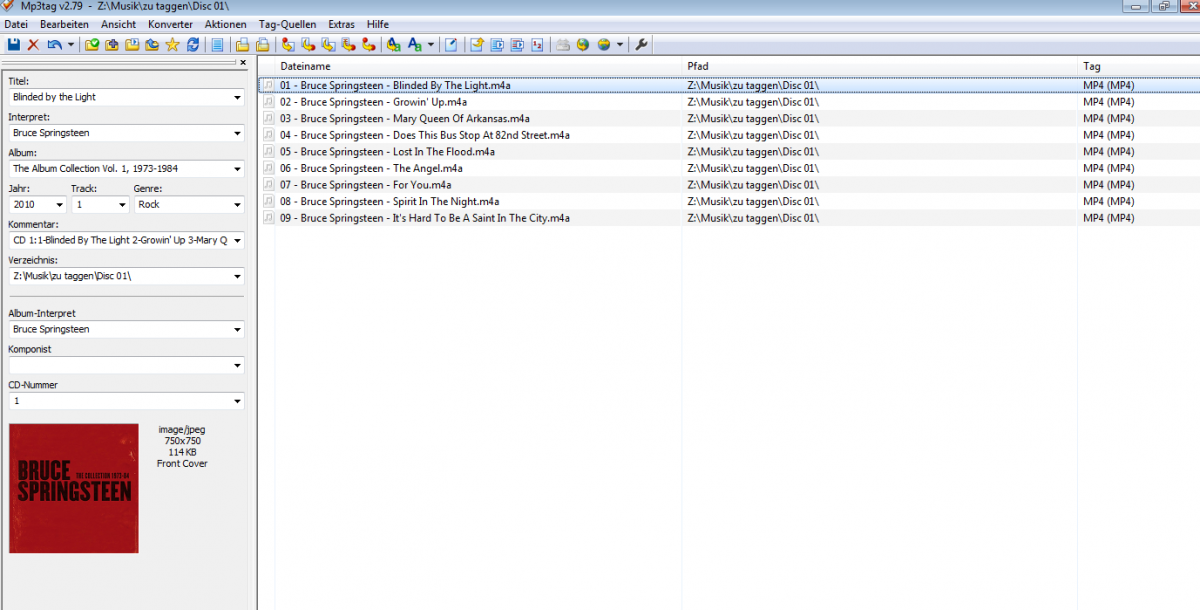Select file 05 - Lost In The Flood.m4a
The height and width of the screenshot is (610, 1200).
[x=387, y=152]
